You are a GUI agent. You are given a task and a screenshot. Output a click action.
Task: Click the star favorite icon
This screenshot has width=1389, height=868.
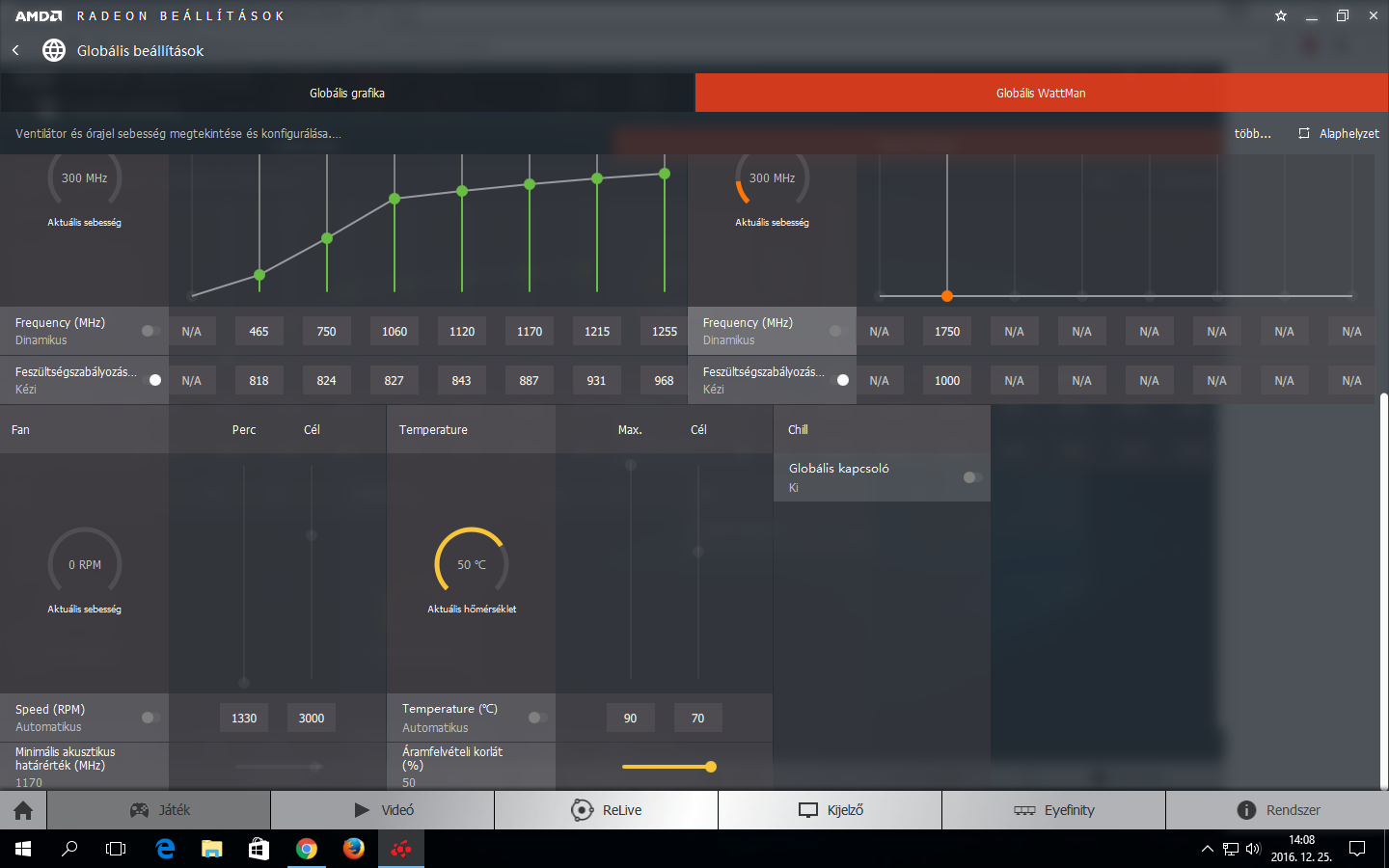coord(1281,15)
